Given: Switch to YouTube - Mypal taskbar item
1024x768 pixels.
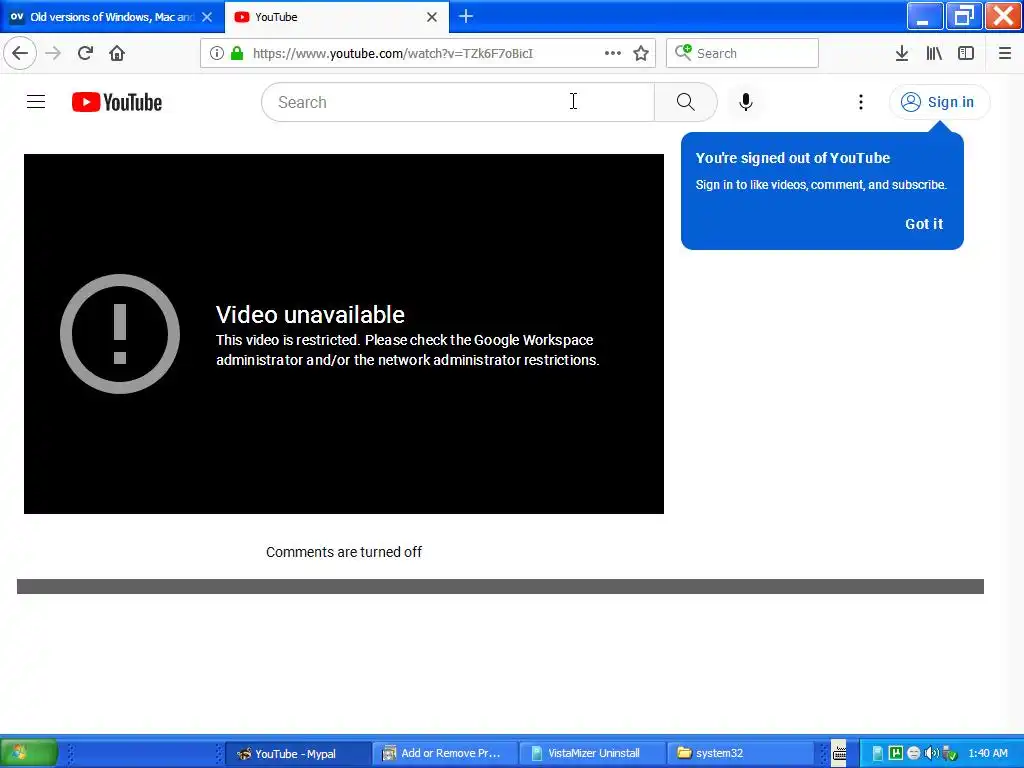Looking at the screenshot, I should tap(298, 754).
